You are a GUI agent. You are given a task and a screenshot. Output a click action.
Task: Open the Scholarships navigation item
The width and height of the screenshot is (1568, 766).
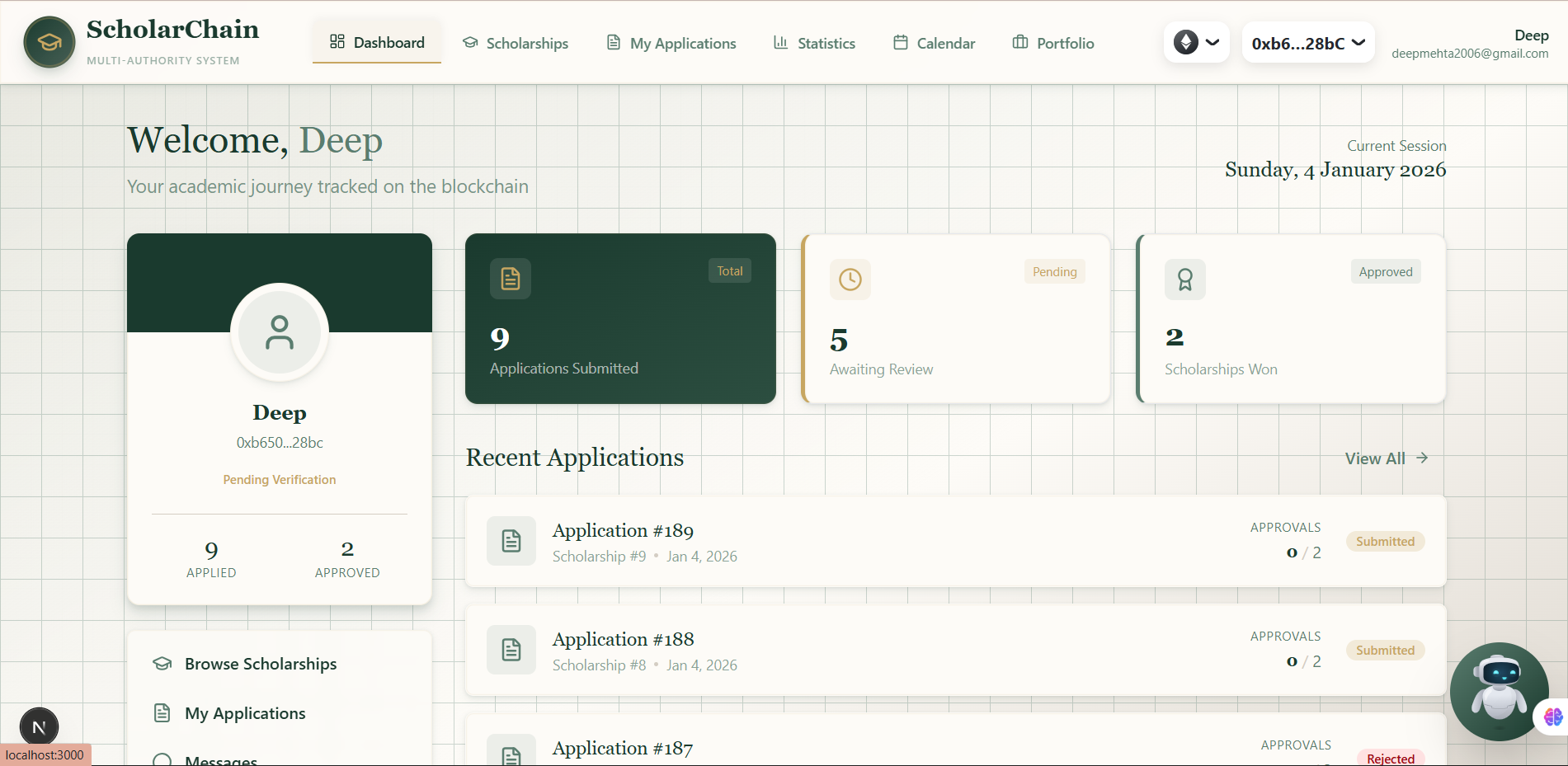pos(516,43)
